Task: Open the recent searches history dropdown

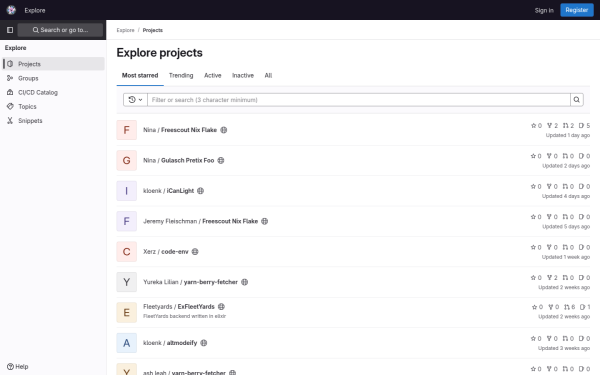Action: 135,100
